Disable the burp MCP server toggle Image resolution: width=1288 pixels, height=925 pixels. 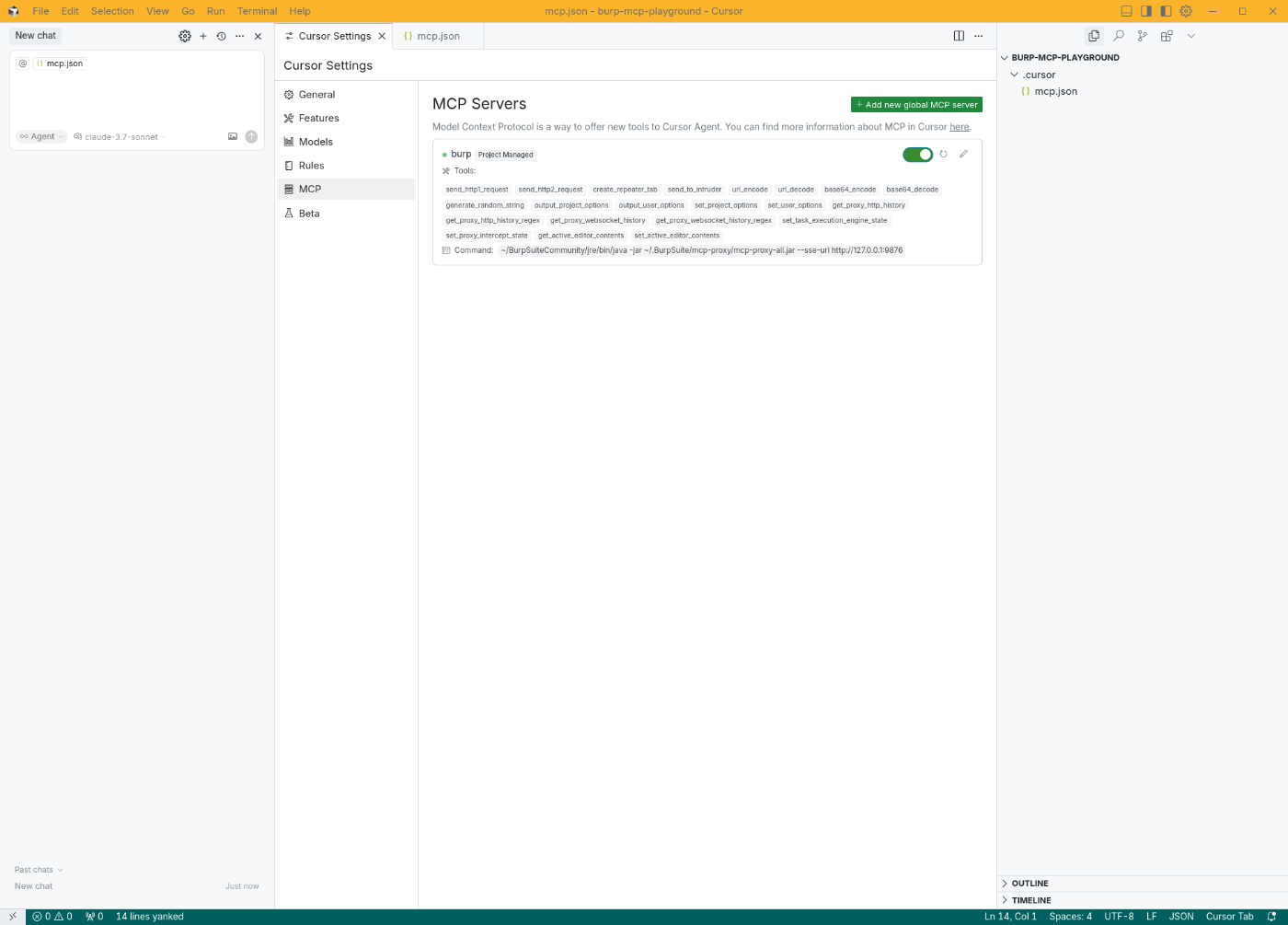pyautogui.click(x=917, y=155)
